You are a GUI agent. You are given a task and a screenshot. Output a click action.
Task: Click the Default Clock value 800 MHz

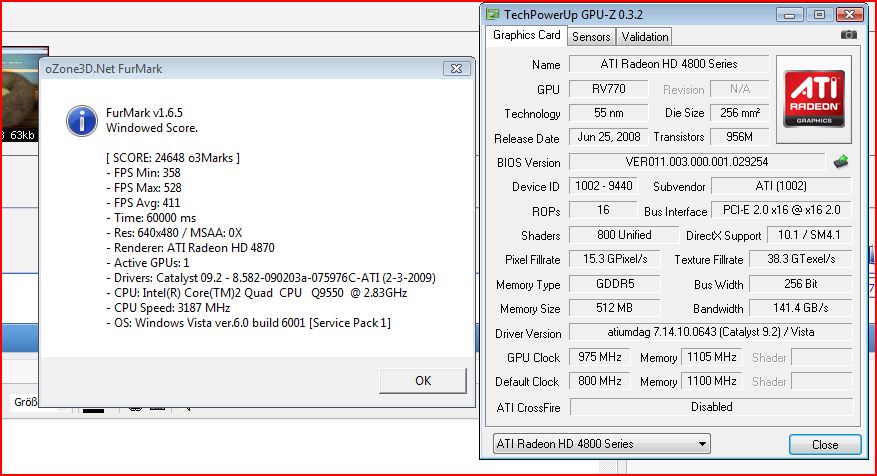coord(600,381)
